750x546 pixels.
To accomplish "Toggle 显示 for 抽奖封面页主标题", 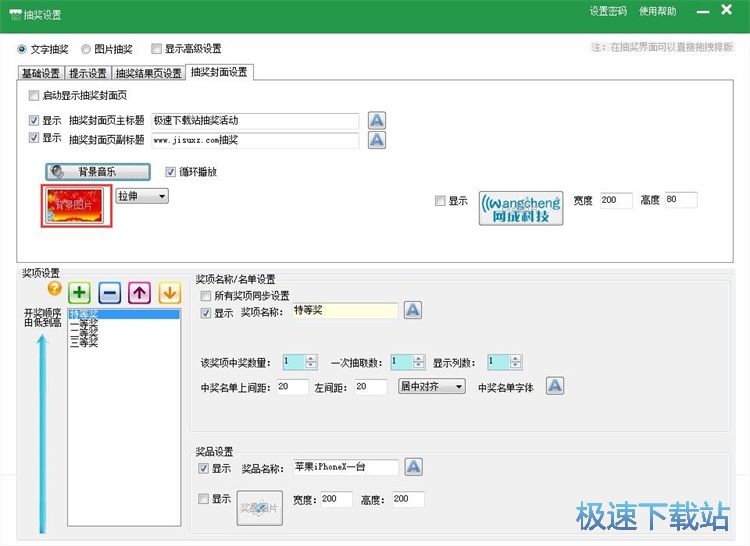I will (33, 120).
